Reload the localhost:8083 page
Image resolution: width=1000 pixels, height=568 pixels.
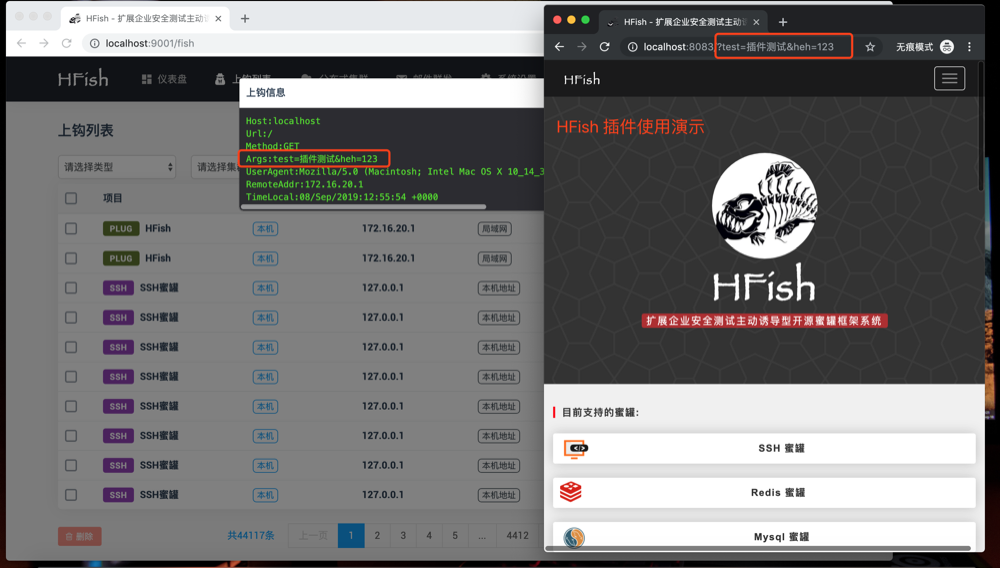604,47
